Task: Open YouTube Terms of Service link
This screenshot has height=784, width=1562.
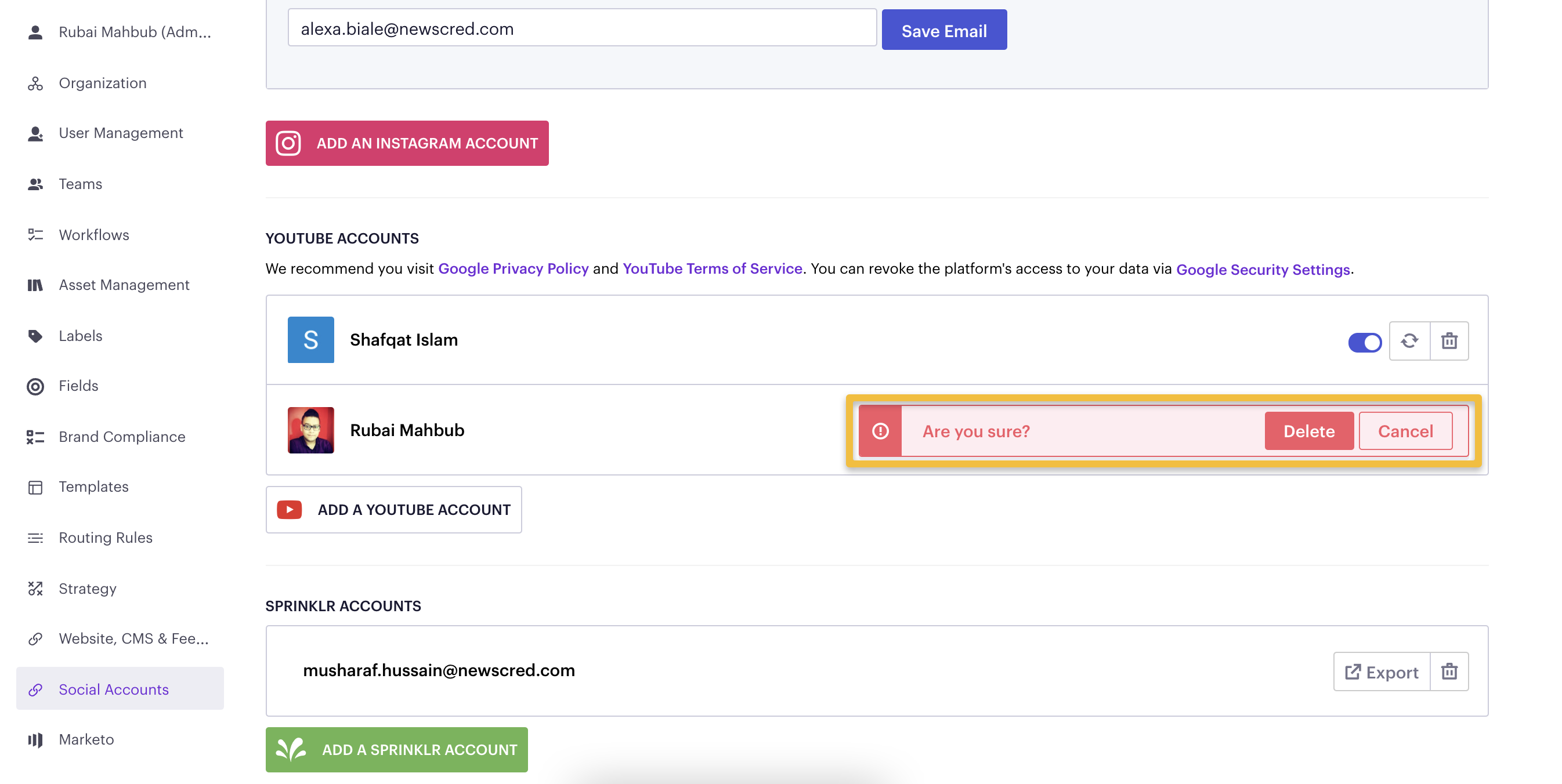Action: coord(713,269)
